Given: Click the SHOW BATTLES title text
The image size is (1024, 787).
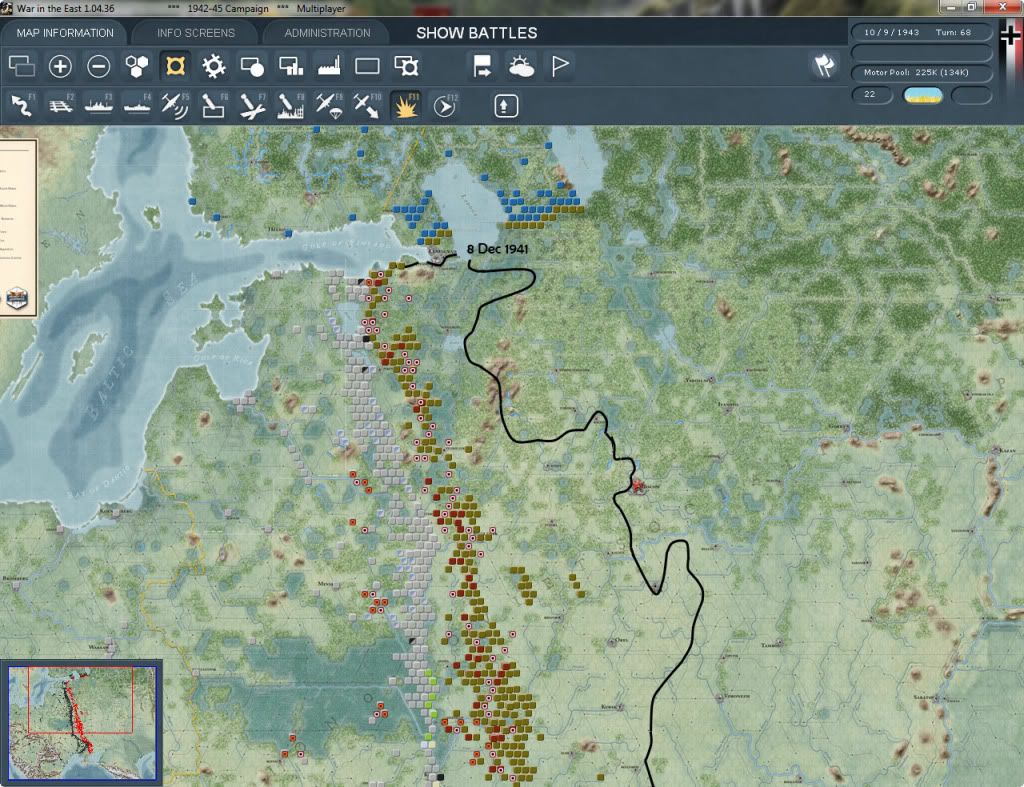Looking at the screenshot, I should tap(477, 33).
